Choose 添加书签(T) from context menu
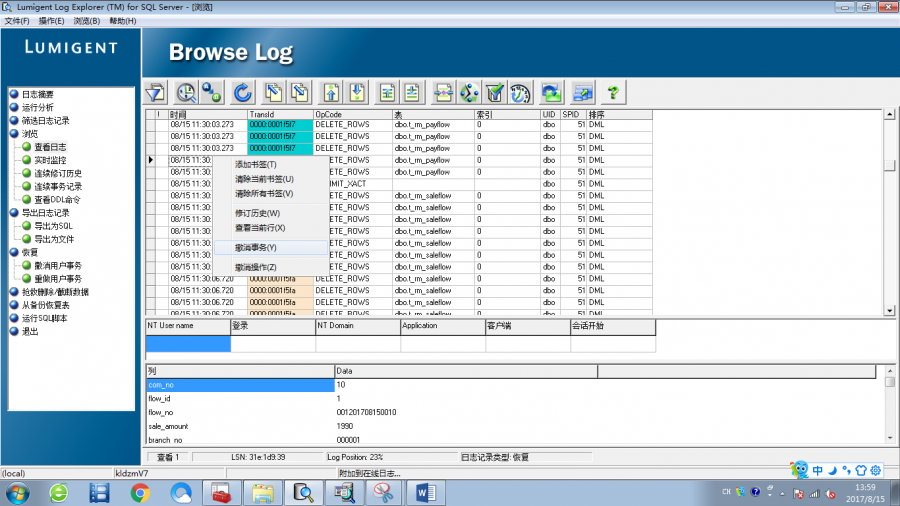The image size is (900, 506). point(270,165)
